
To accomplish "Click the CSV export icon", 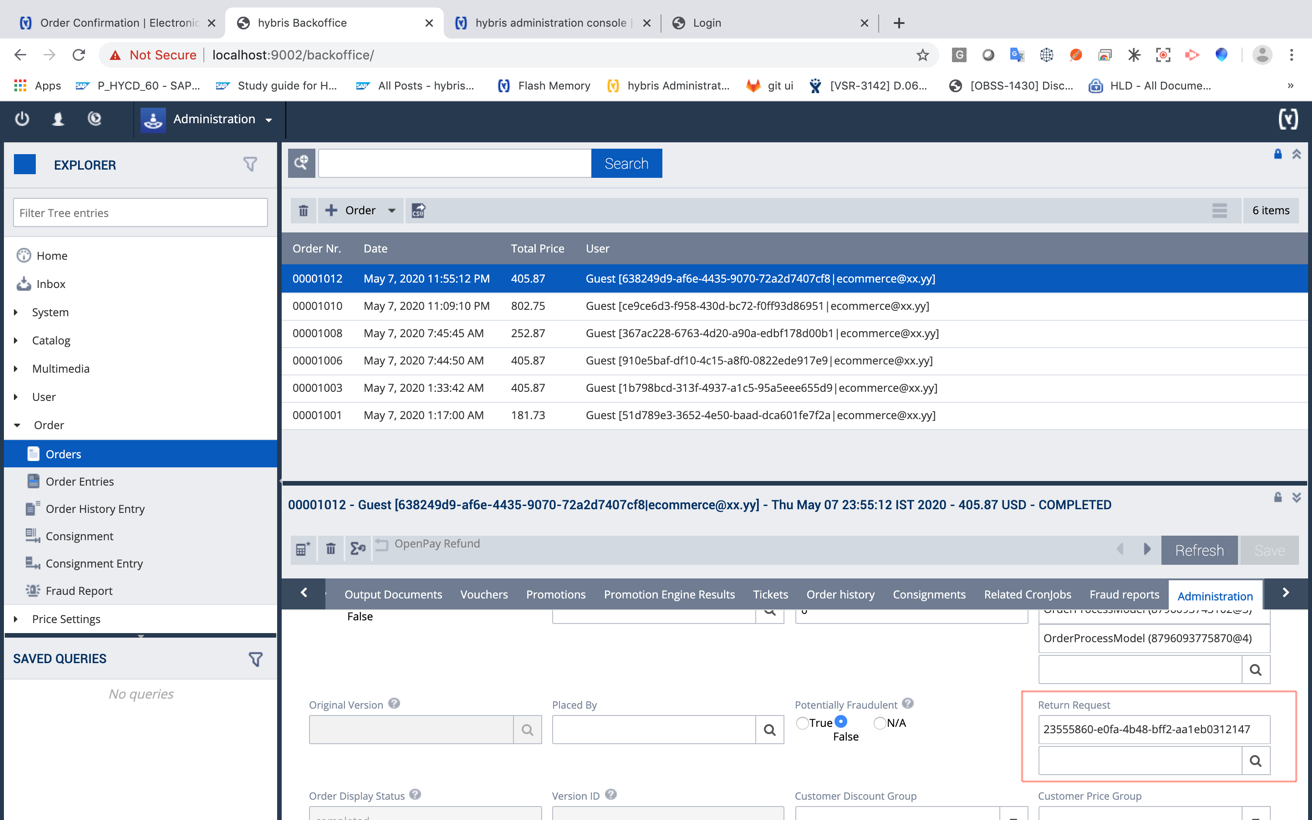I will [x=418, y=211].
